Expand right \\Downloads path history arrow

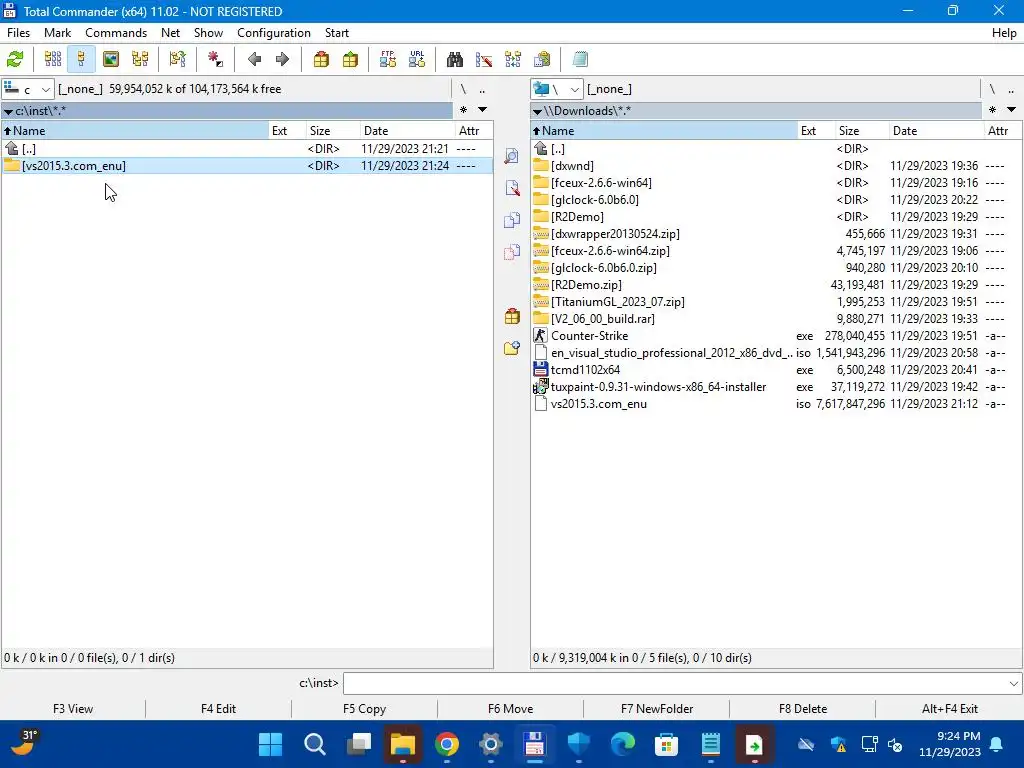pos(537,112)
